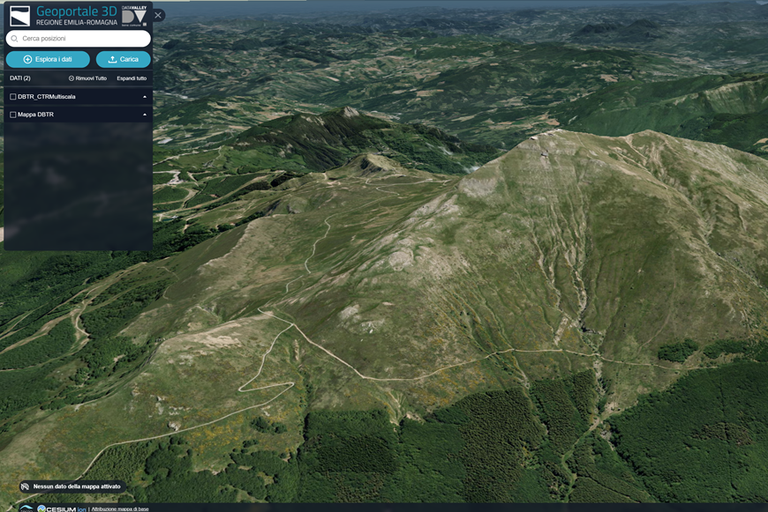Collapse the Mappa DBTR layer section
The width and height of the screenshot is (768, 512).
point(145,115)
